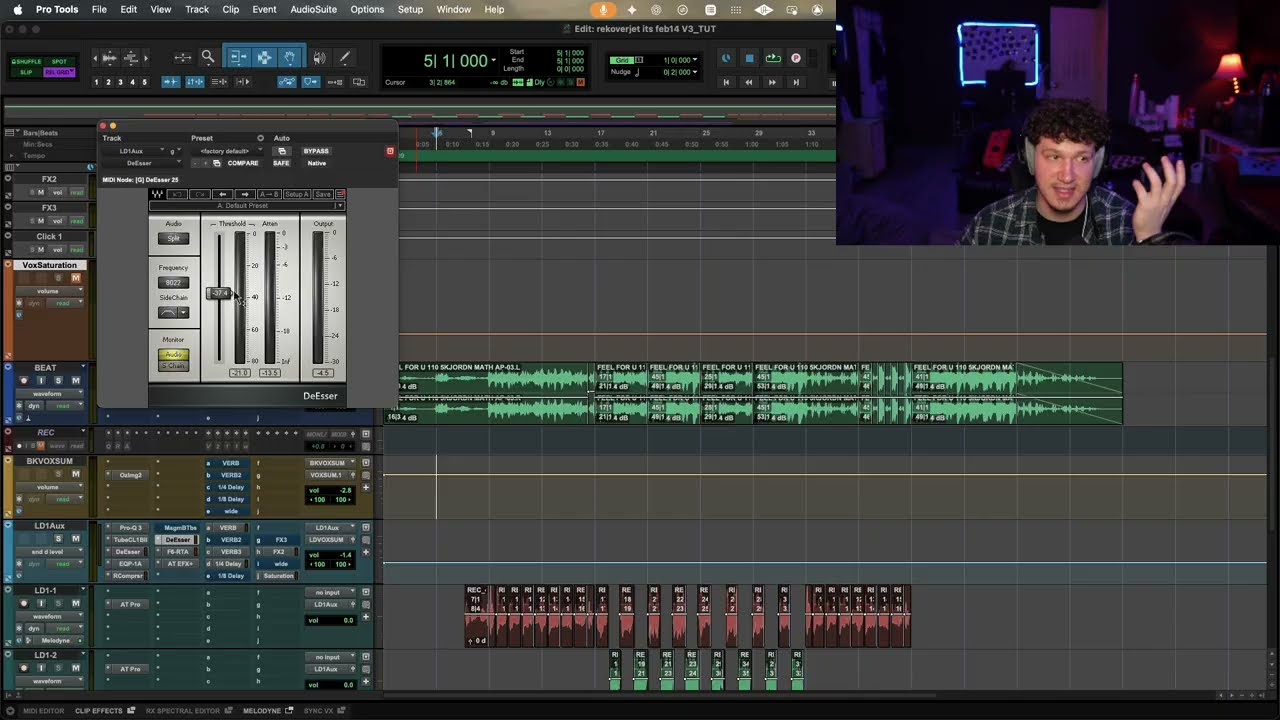Image resolution: width=1280 pixels, height=720 pixels.
Task: Open the Apple menu
Action: (x=17, y=9)
